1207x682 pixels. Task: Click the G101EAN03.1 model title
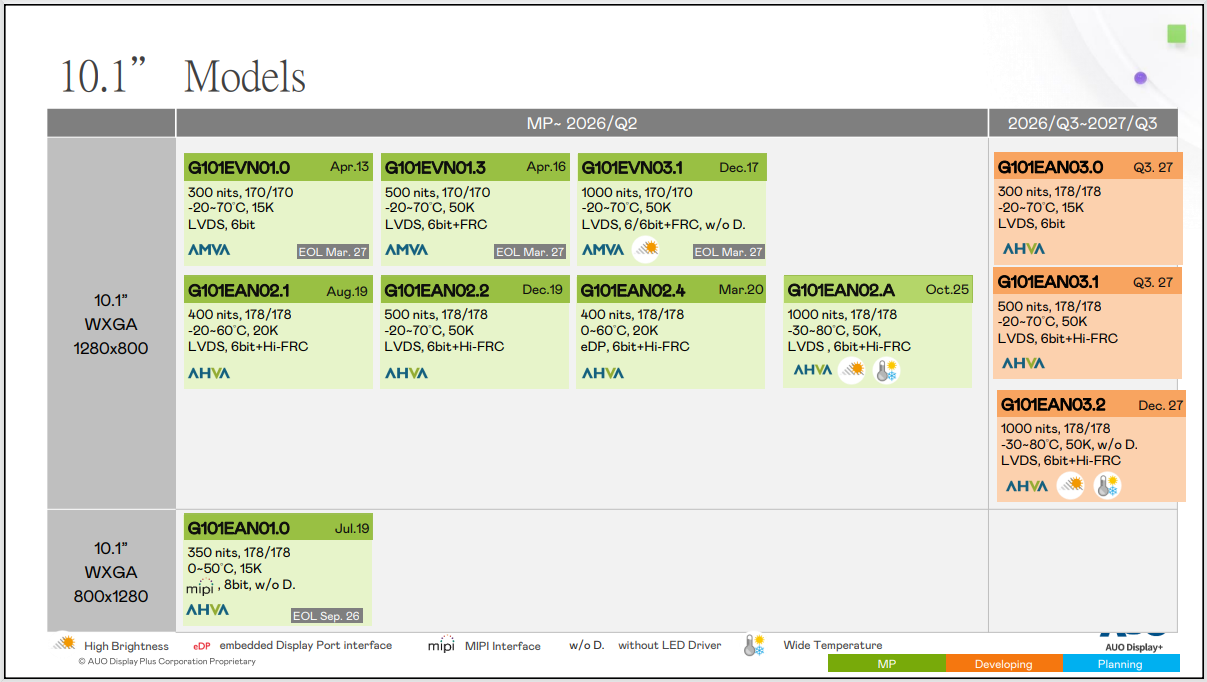[1048, 282]
